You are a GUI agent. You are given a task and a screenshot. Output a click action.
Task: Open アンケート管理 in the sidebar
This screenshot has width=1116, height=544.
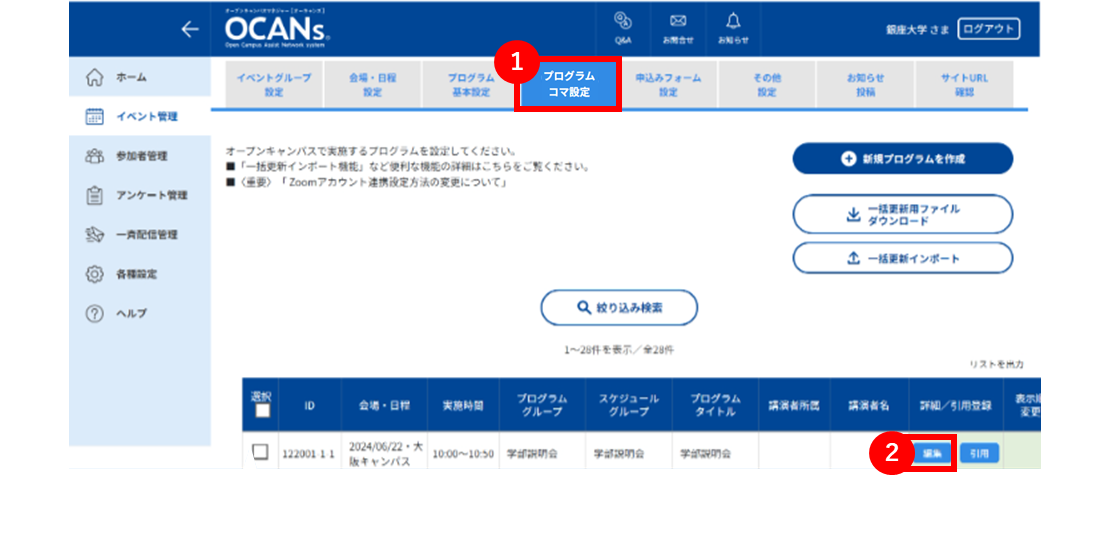coord(140,195)
